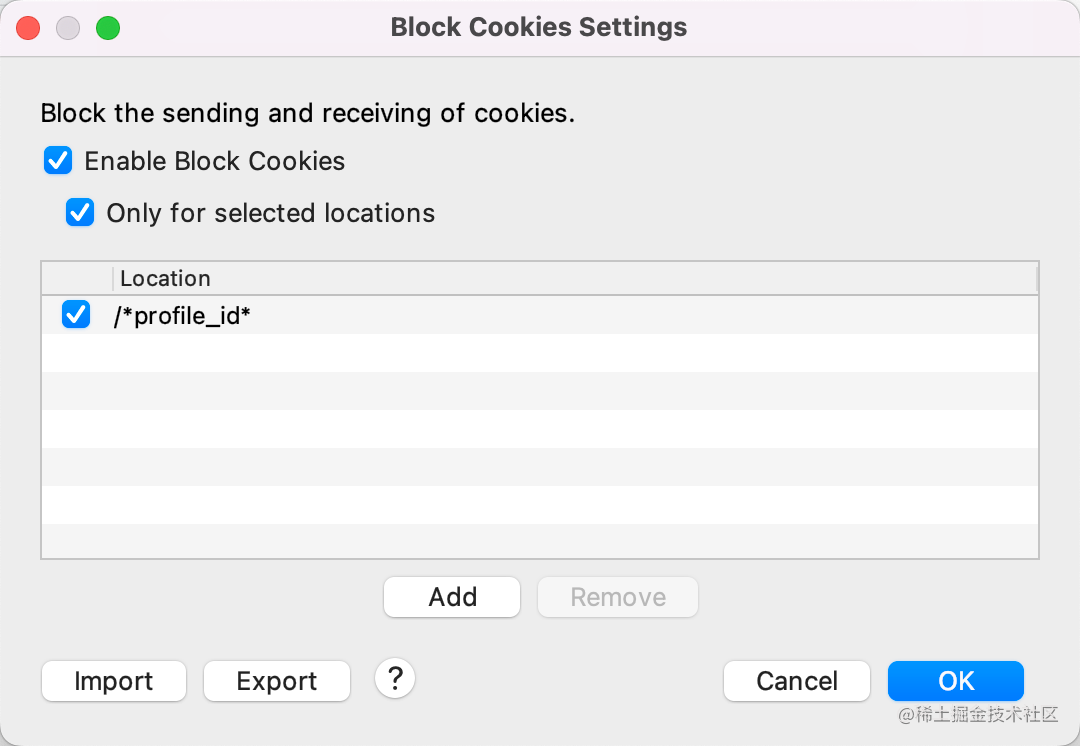Confirm settings with the OK button

click(x=956, y=681)
